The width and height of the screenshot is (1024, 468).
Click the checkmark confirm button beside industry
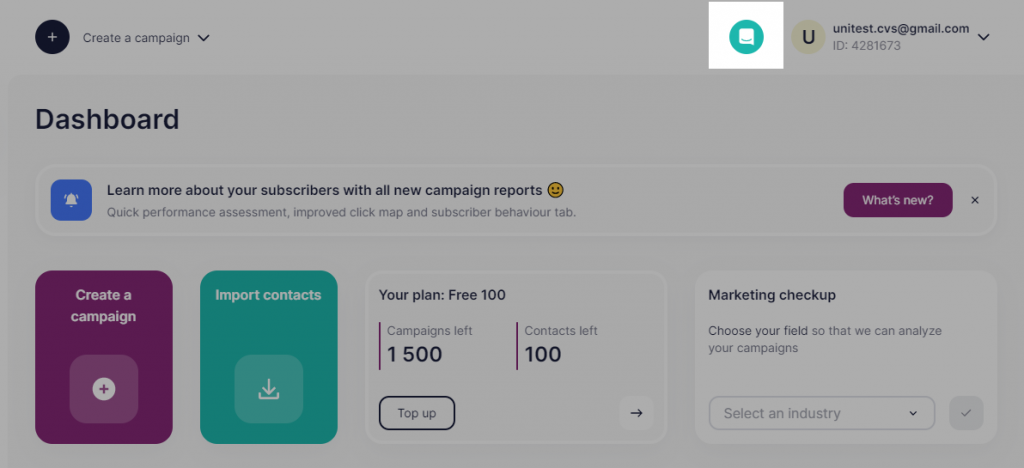pos(966,413)
